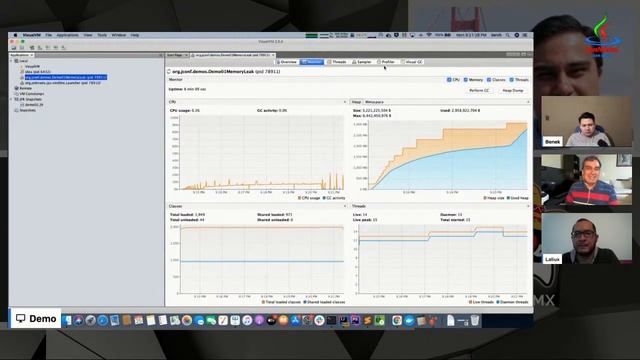Open Safari from the dock
This screenshot has height=360, width=640.
pyautogui.click(x=103, y=320)
